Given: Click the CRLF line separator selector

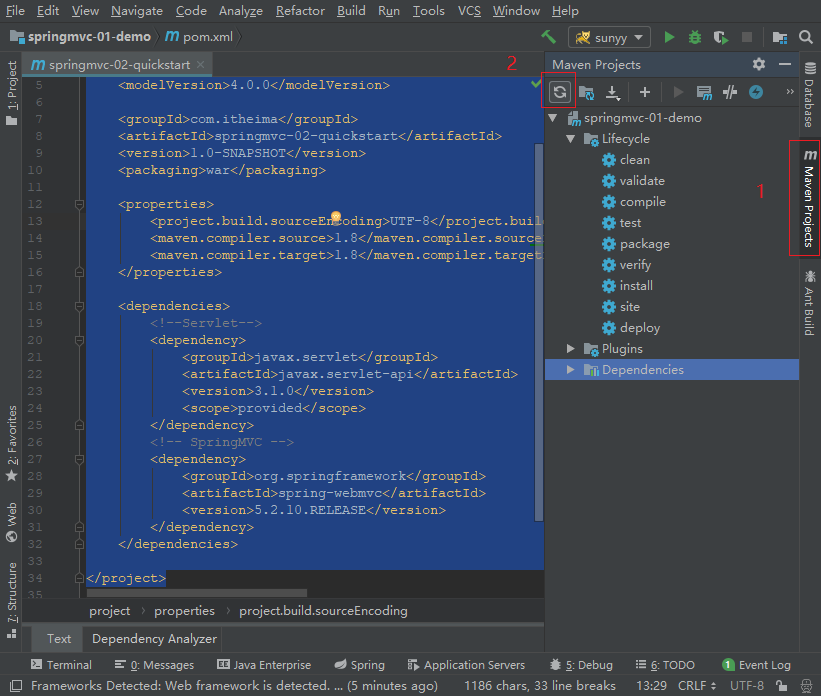Looking at the screenshot, I should 697,686.
